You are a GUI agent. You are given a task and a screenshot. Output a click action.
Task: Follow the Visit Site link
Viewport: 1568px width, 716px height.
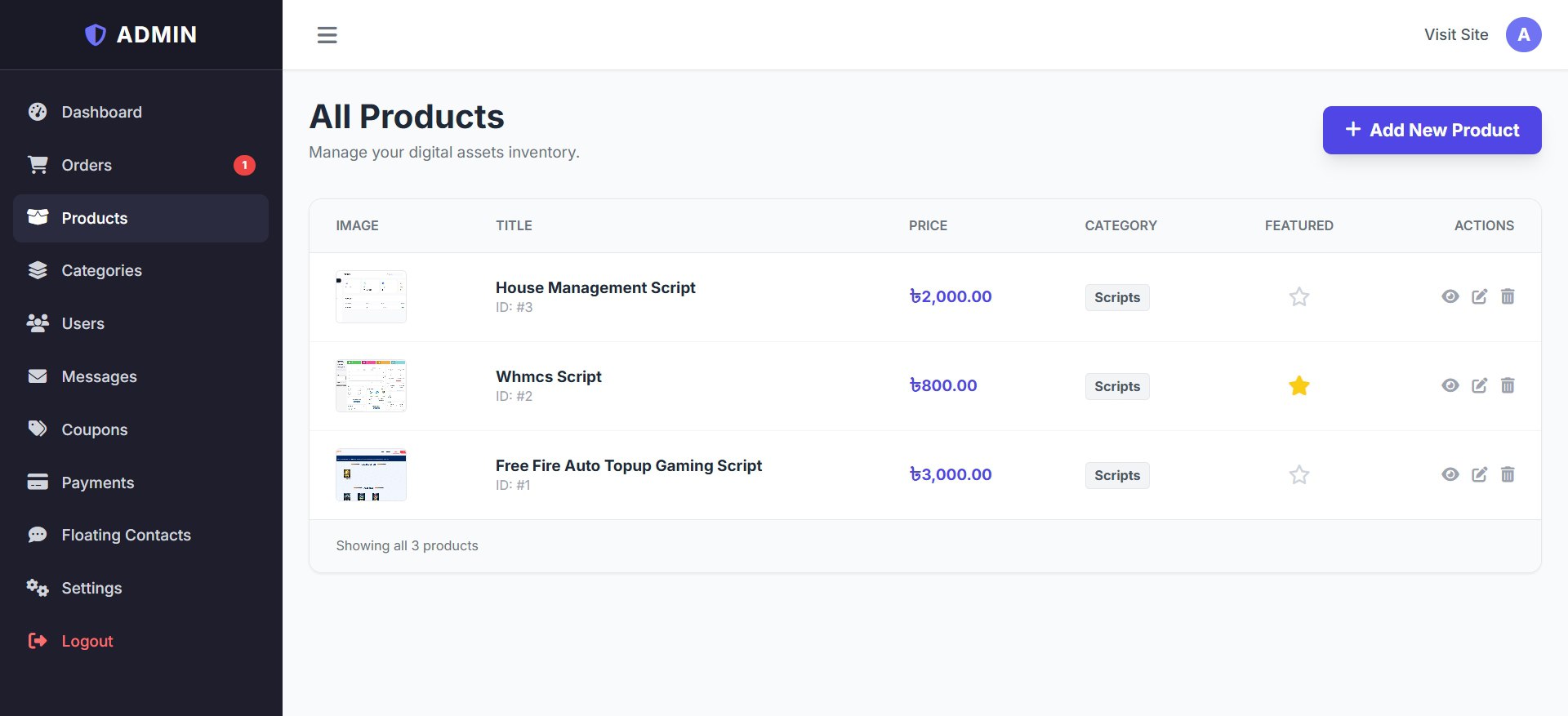tap(1455, 35)
